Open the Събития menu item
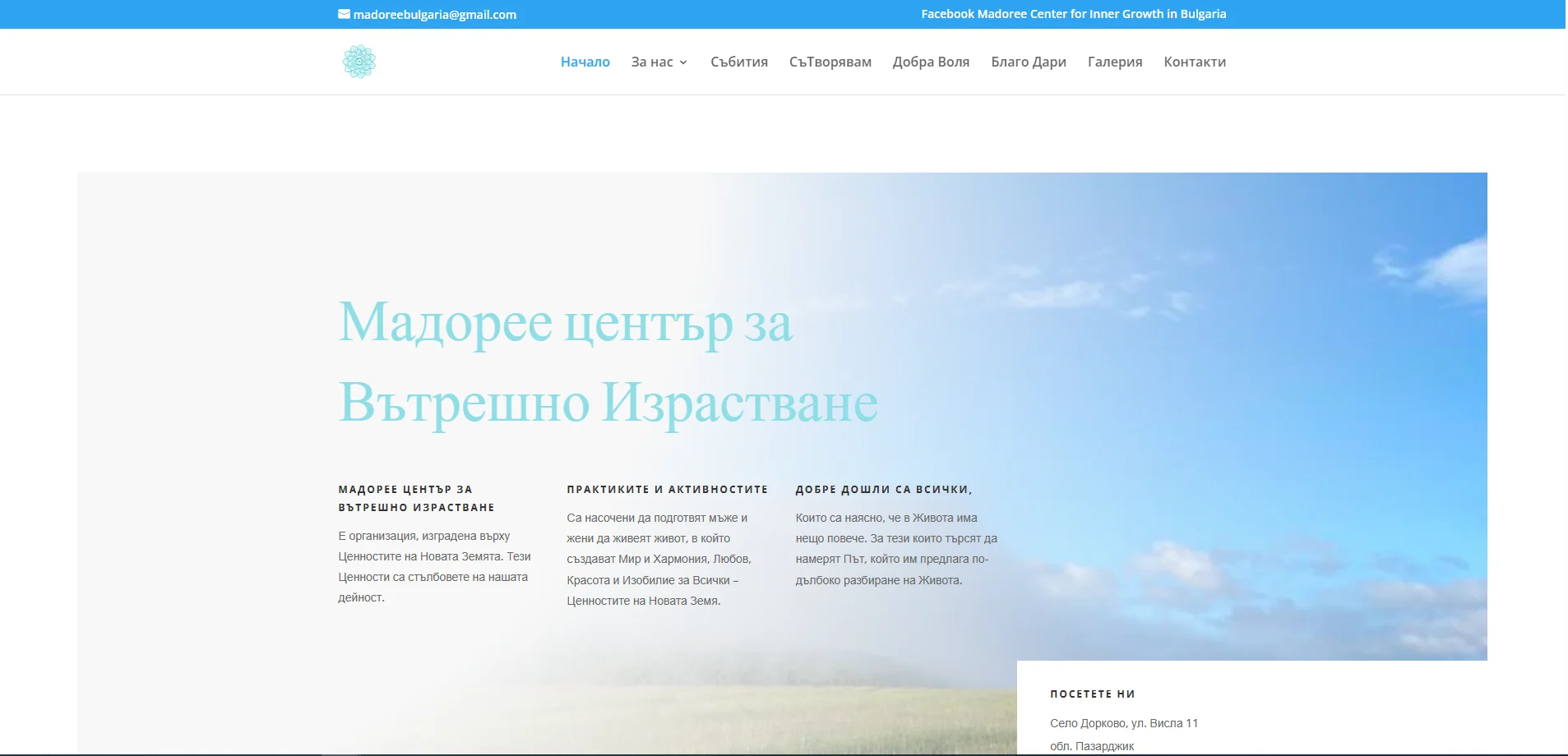 coord(739,62)
